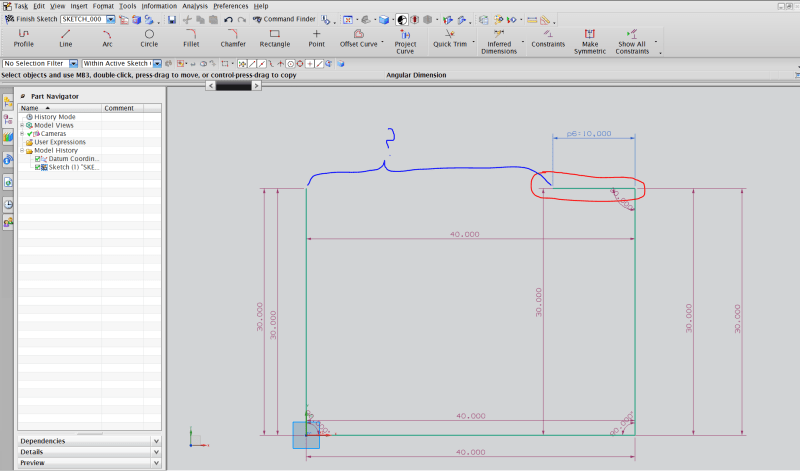Screen dimensions: 800x471
Task: Select the Line tool
Action: [x=65, y=39]
